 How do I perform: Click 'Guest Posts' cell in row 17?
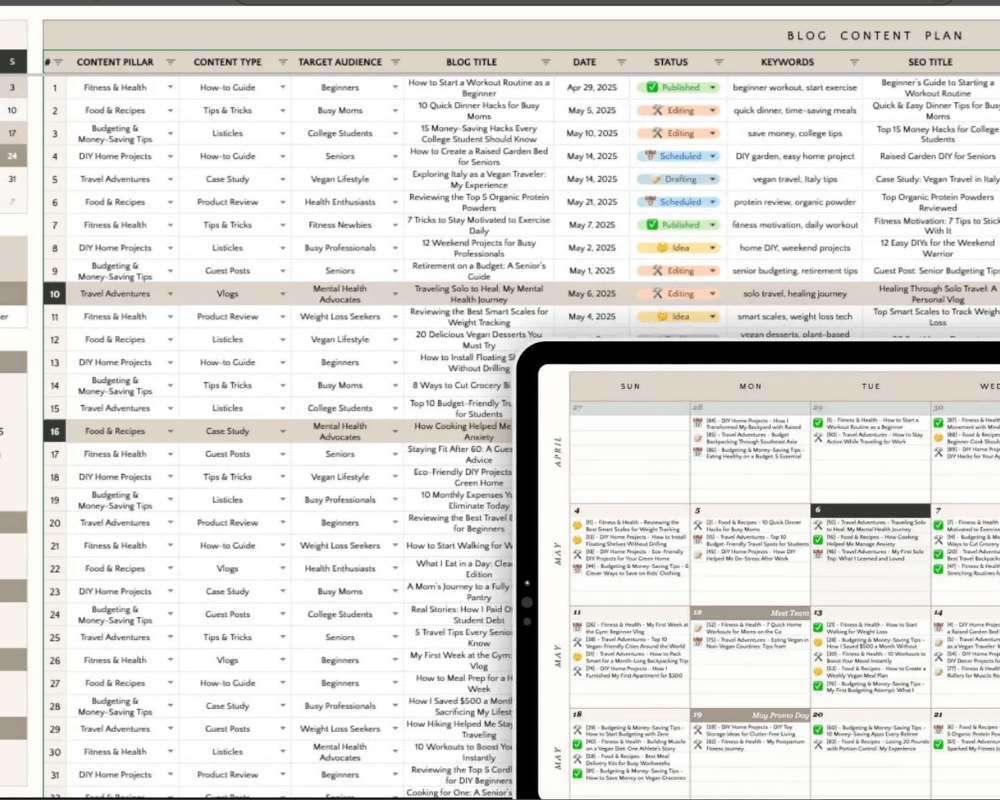coord(227,454)
